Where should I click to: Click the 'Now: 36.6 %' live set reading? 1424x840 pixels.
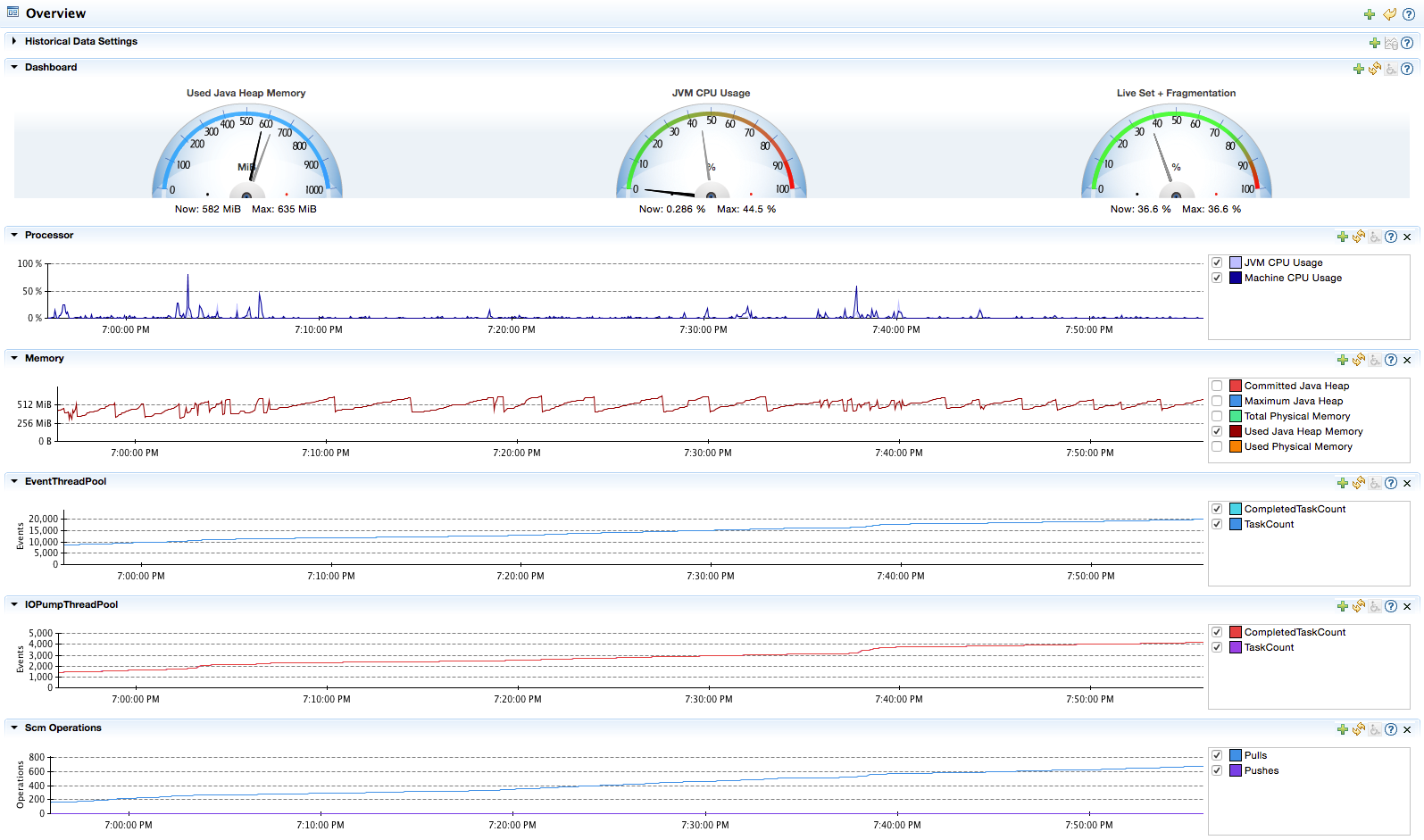pos(1141,209)
